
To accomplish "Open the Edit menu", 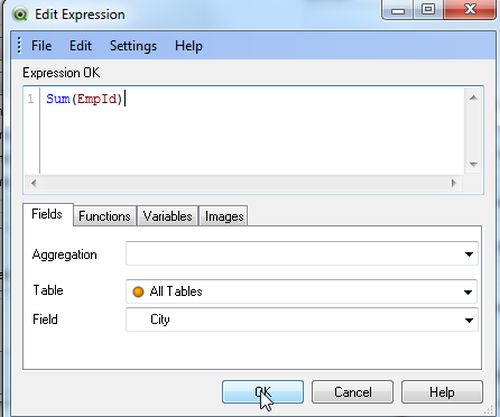I will [x=80, y=46].
